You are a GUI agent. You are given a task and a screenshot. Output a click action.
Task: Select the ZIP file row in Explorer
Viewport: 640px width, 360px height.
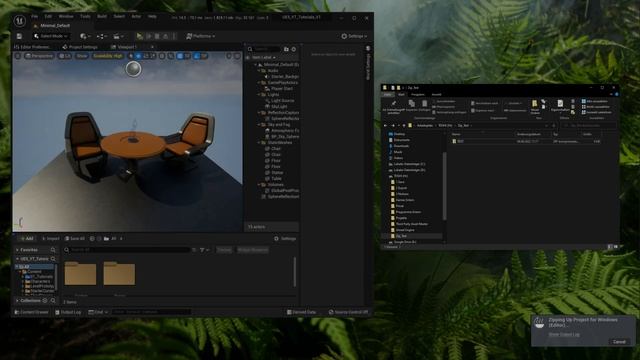526,141
